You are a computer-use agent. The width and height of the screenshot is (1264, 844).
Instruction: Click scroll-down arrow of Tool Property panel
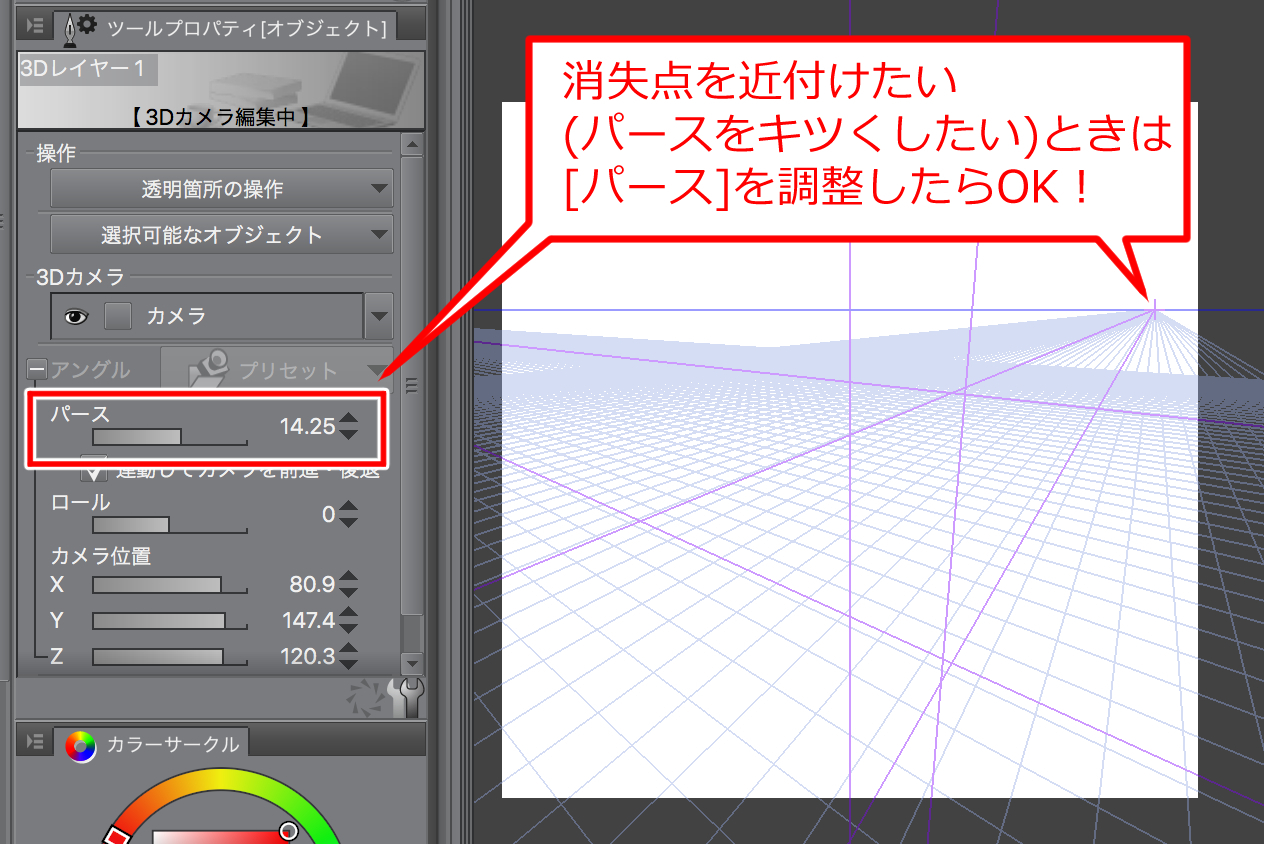(411, 664)
